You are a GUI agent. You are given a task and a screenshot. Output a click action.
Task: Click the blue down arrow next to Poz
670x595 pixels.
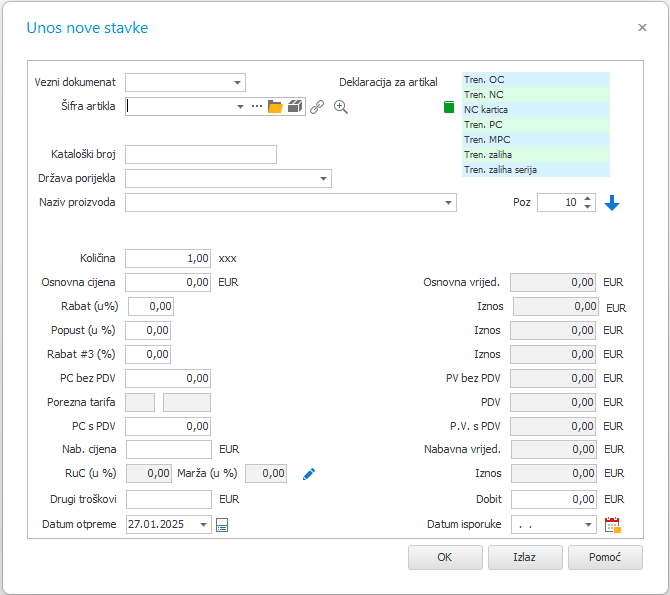pos(611,203)
